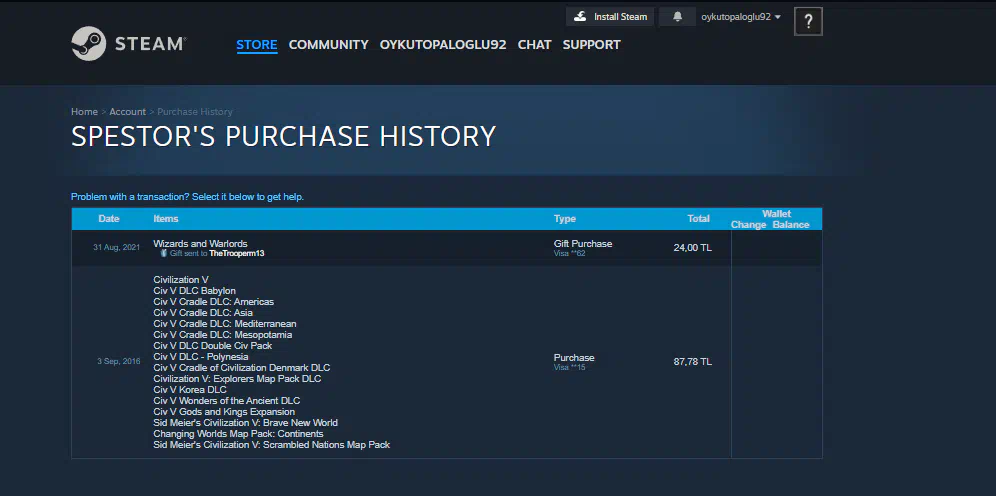This screenshot has height=496, width=996.
Task: Click the "Problem with a transaction?" help text
Action: (x=187, y=197)
